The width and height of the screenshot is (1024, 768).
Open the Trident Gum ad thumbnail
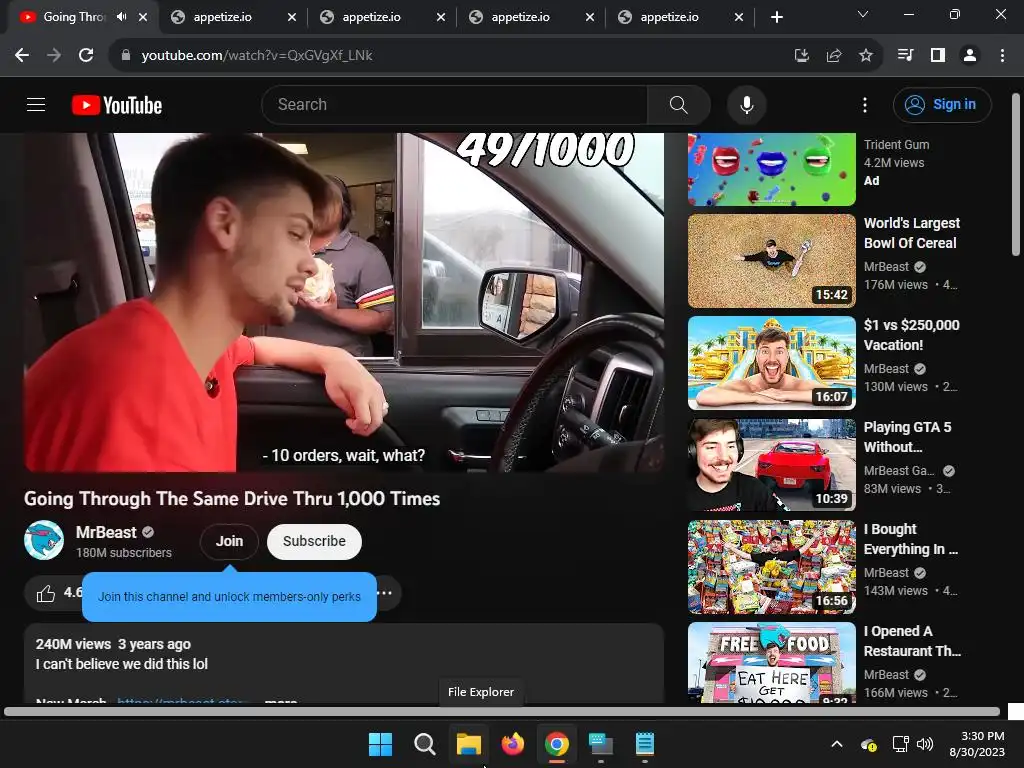pyautogui.click(x=771, y=169)
